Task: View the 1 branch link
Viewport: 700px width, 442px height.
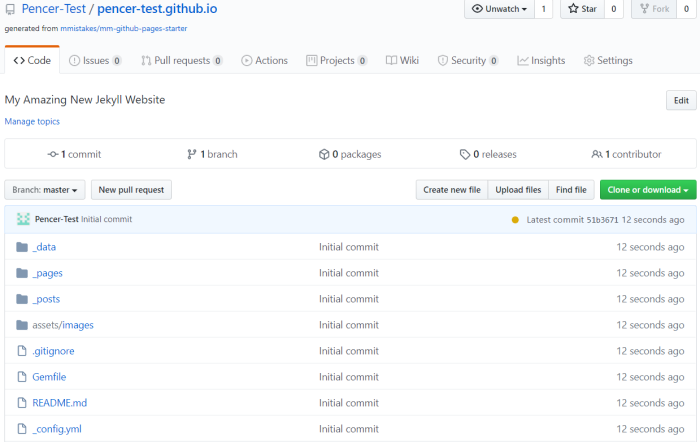Action: click(x=212, y=154)
